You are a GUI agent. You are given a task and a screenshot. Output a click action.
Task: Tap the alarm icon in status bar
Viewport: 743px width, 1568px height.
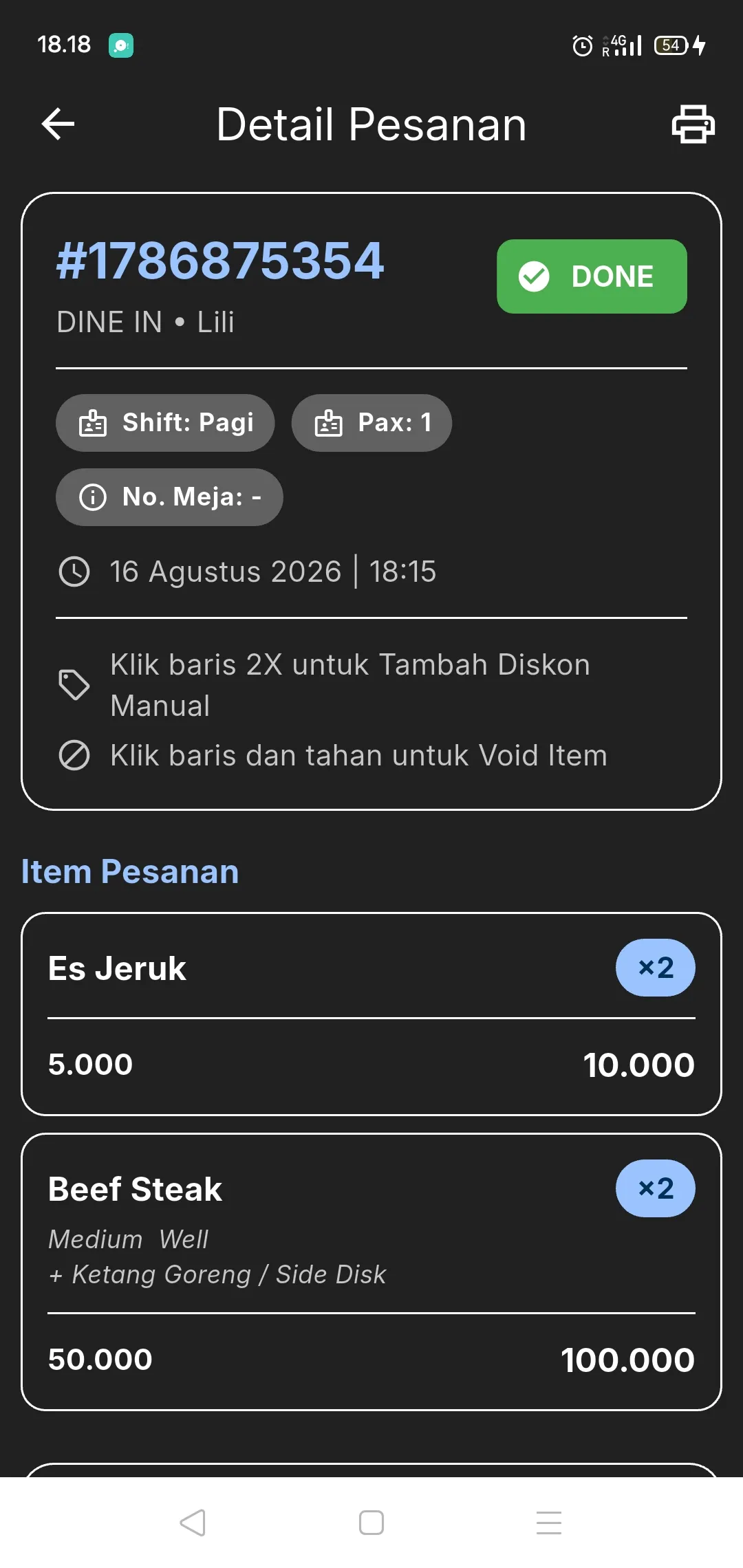point(582,45)
